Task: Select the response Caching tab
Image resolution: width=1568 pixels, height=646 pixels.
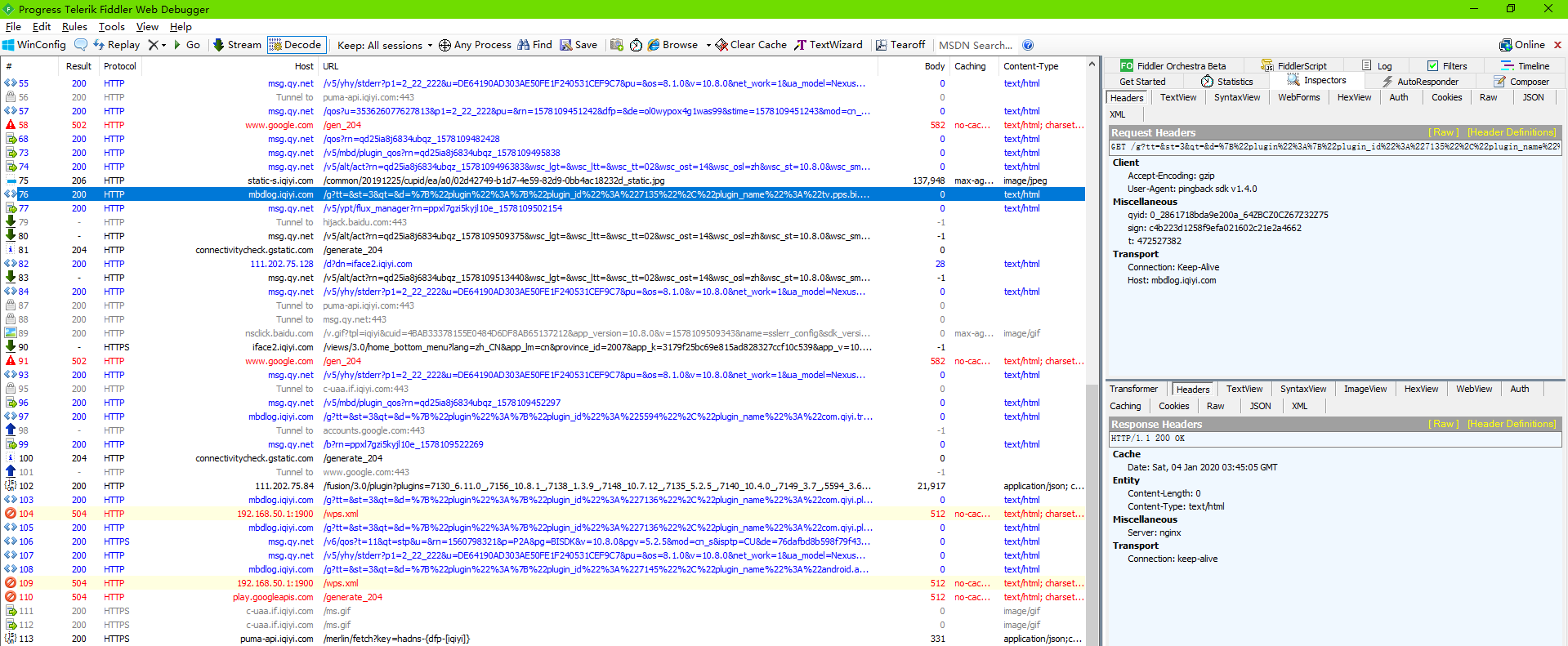Action: click(x=1125, y=406)
